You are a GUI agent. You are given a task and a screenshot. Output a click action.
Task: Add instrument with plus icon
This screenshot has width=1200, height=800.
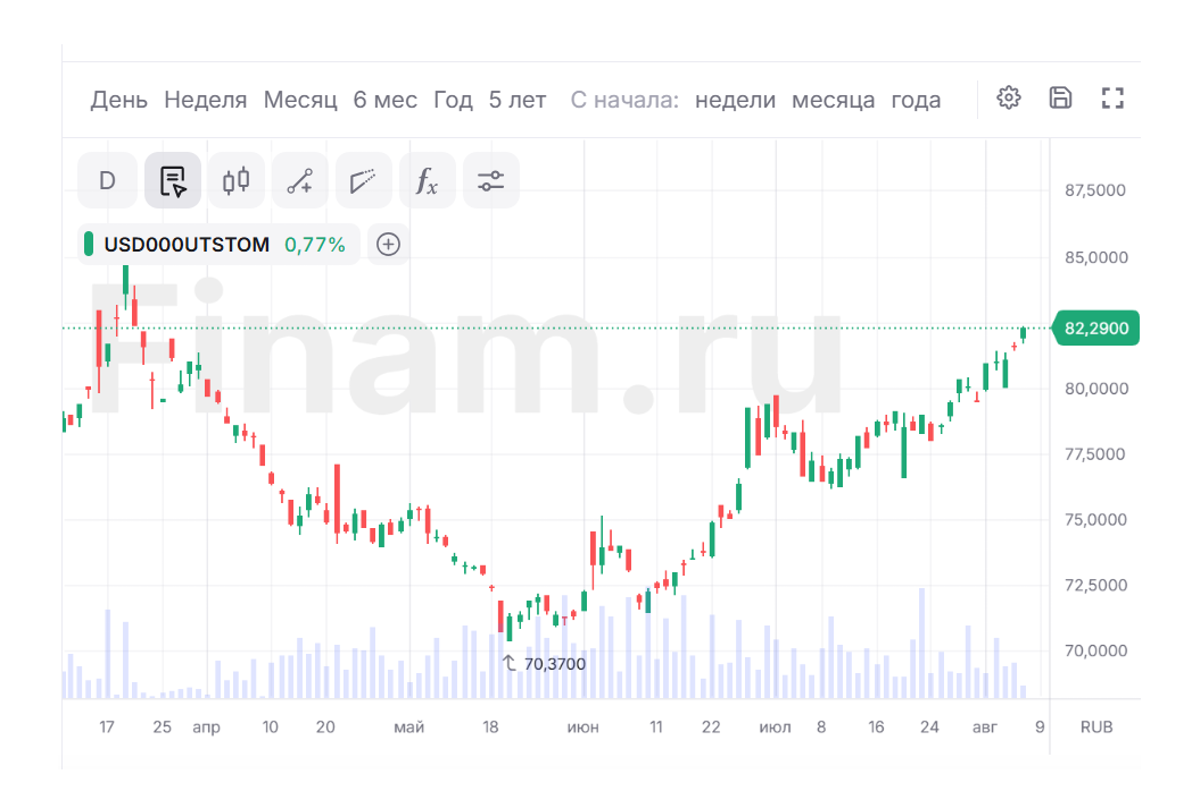(x=389, y=244)
